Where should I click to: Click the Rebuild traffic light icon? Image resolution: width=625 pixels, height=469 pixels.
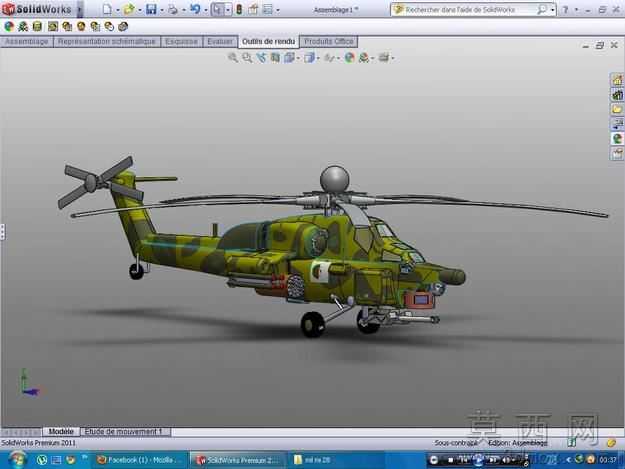(239, 9)
